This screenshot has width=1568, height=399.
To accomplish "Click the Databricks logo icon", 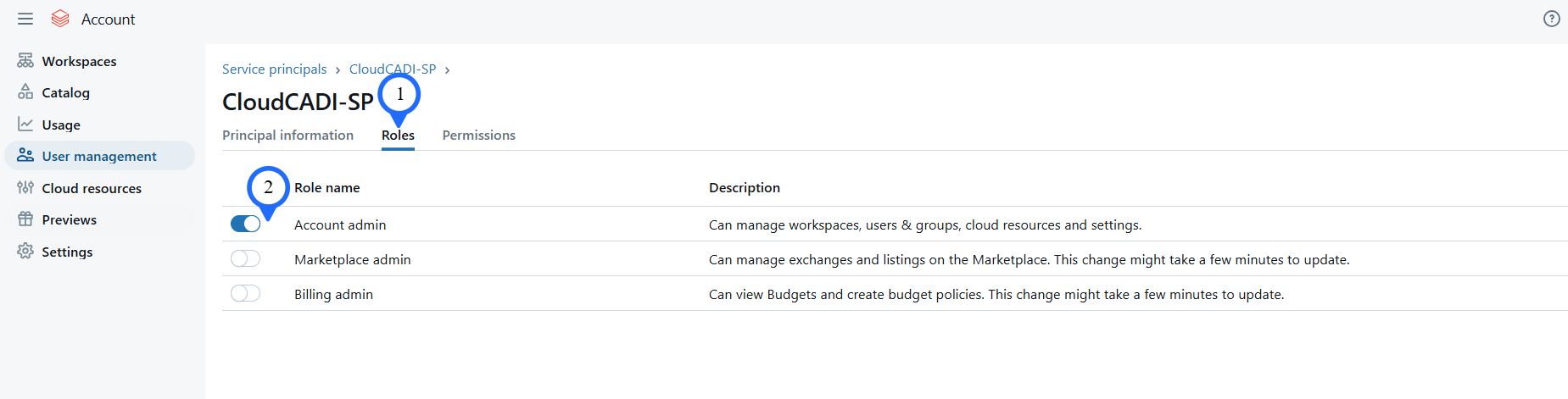I will [60, 19].
